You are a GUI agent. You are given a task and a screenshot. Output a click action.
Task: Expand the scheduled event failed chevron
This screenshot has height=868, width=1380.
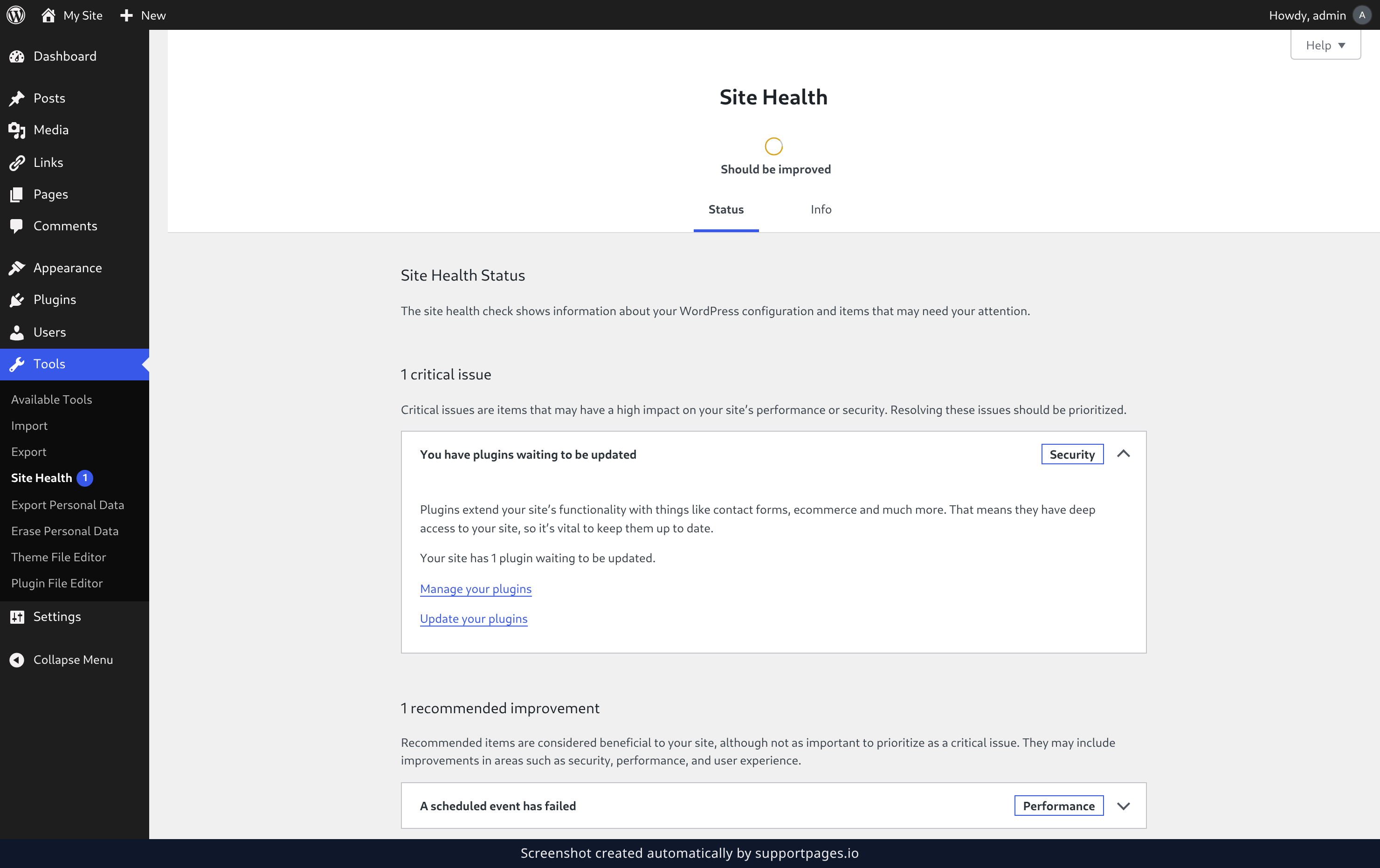1123,806
